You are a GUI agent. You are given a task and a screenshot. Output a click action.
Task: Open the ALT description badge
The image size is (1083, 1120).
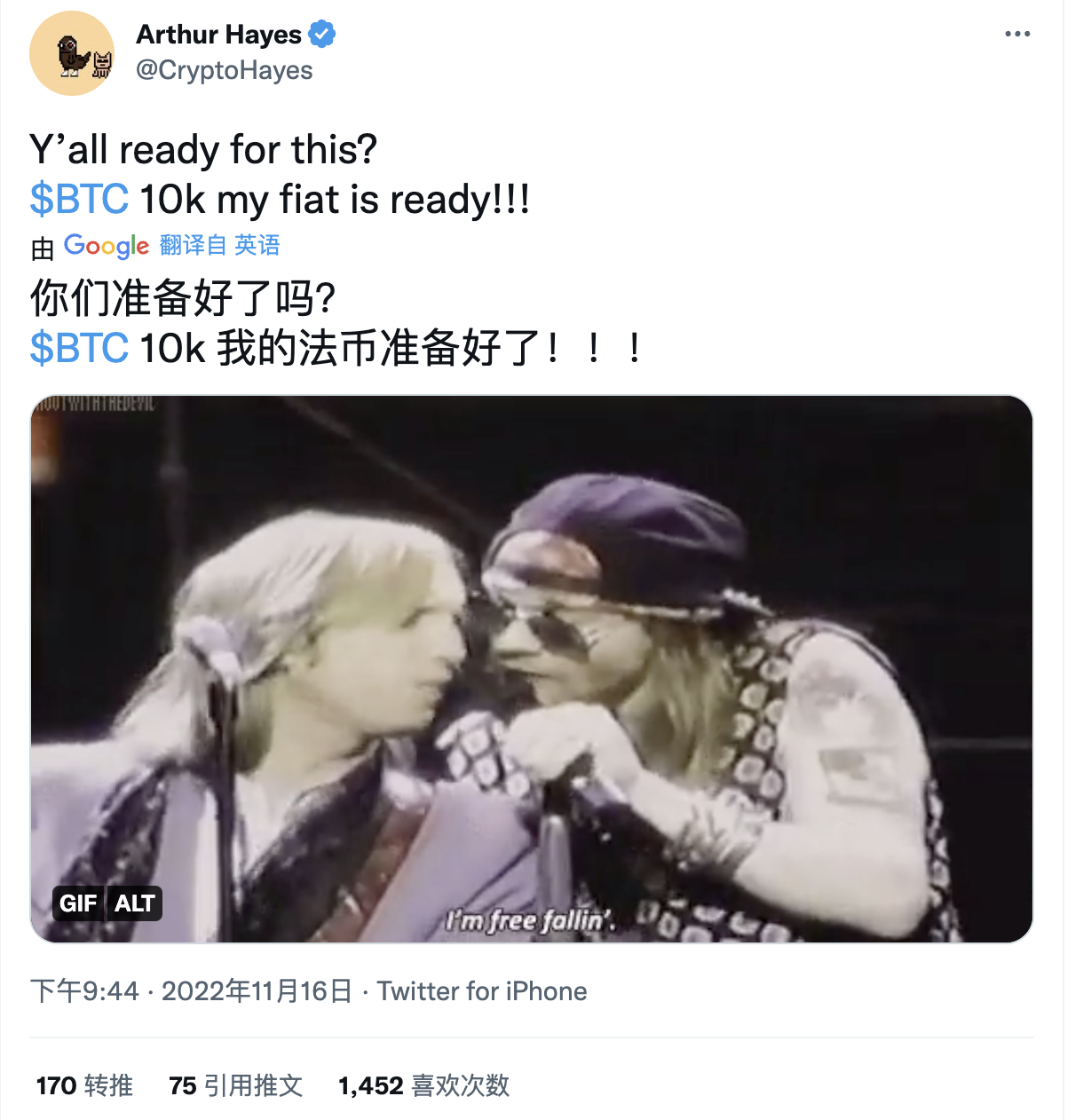[135, 903]
